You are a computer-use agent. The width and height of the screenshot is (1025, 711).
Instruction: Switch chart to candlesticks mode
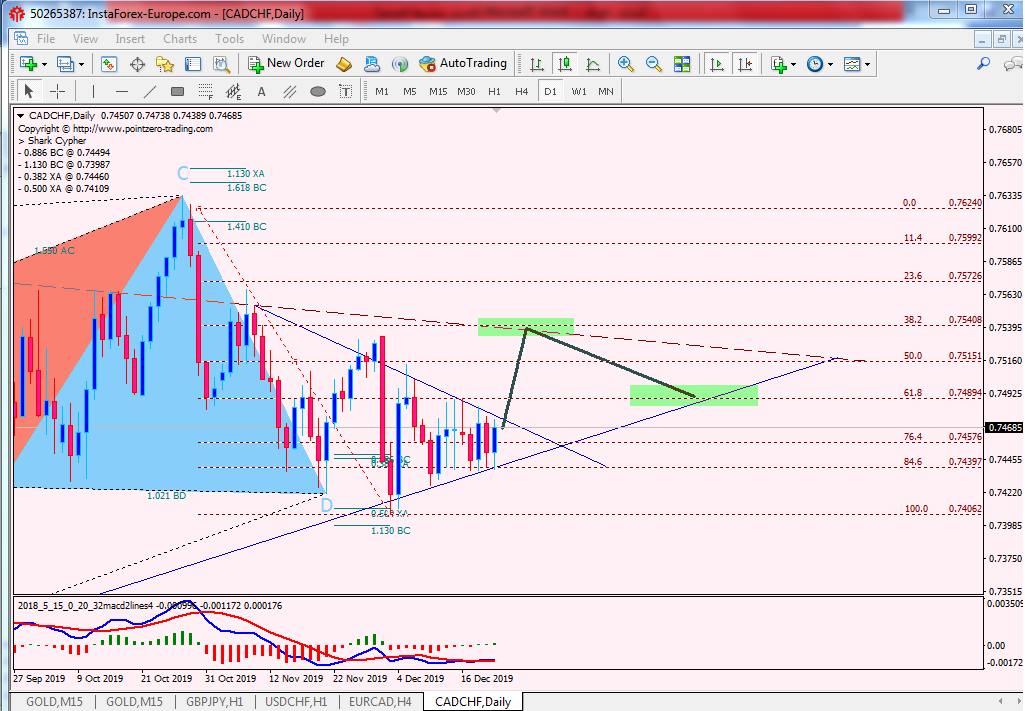(x=564, y=64)
